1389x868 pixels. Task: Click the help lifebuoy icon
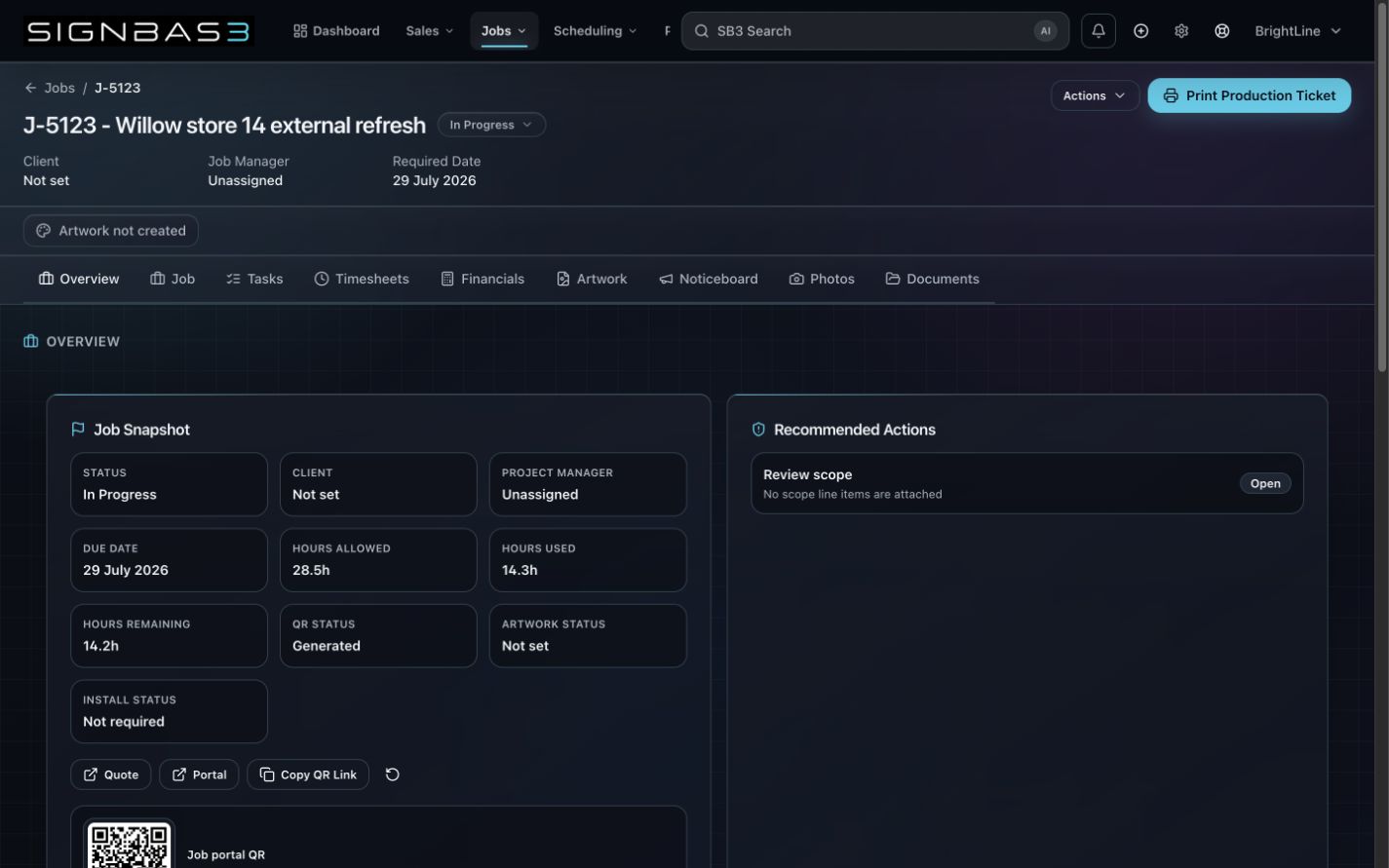coord(1221,31)
